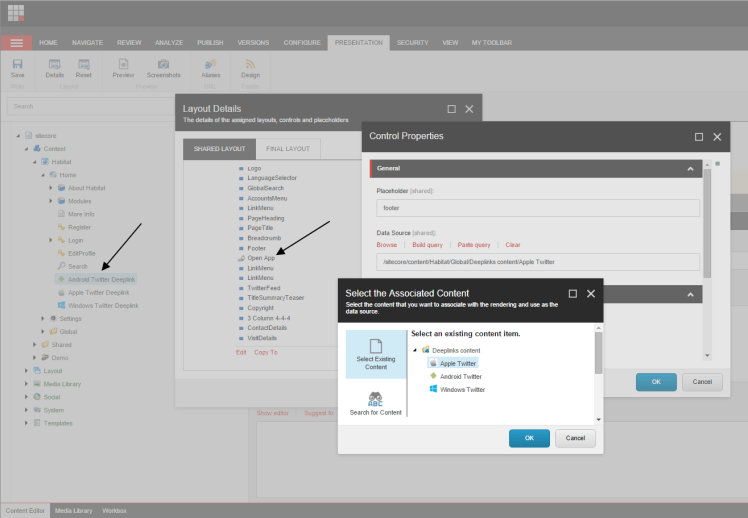Image resolution: width=748 pixels, height=518 pixels.
Task: Collapse the Deeplinks content node
Action: pyautogui.click(x=415, y=350)
